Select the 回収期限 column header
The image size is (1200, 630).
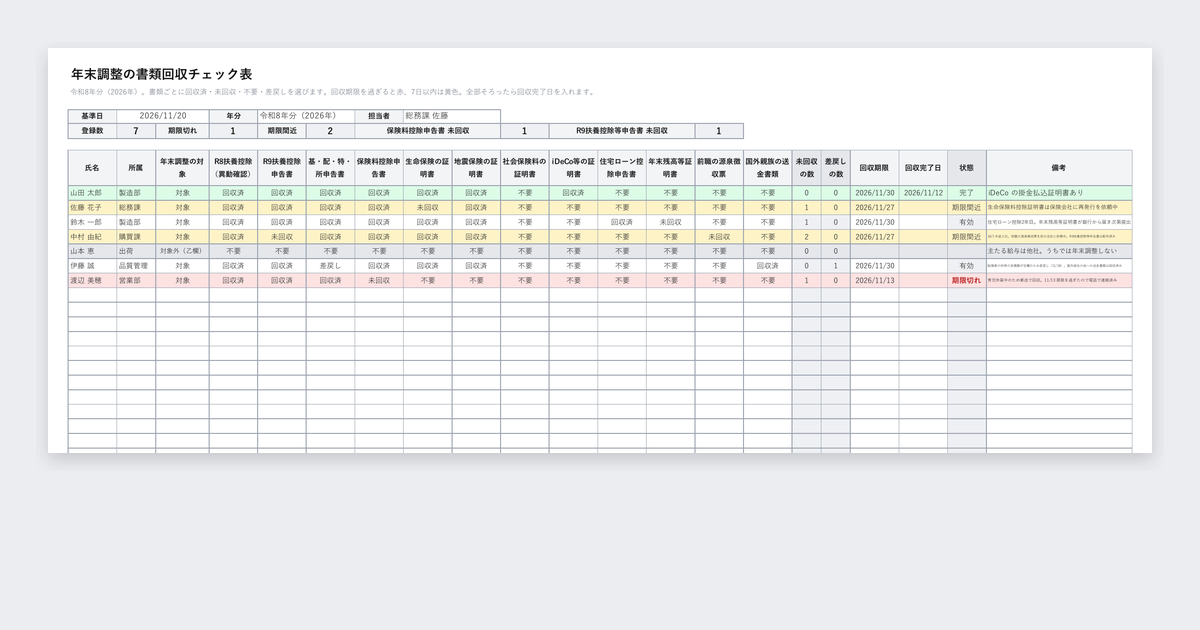click(874, 167)
